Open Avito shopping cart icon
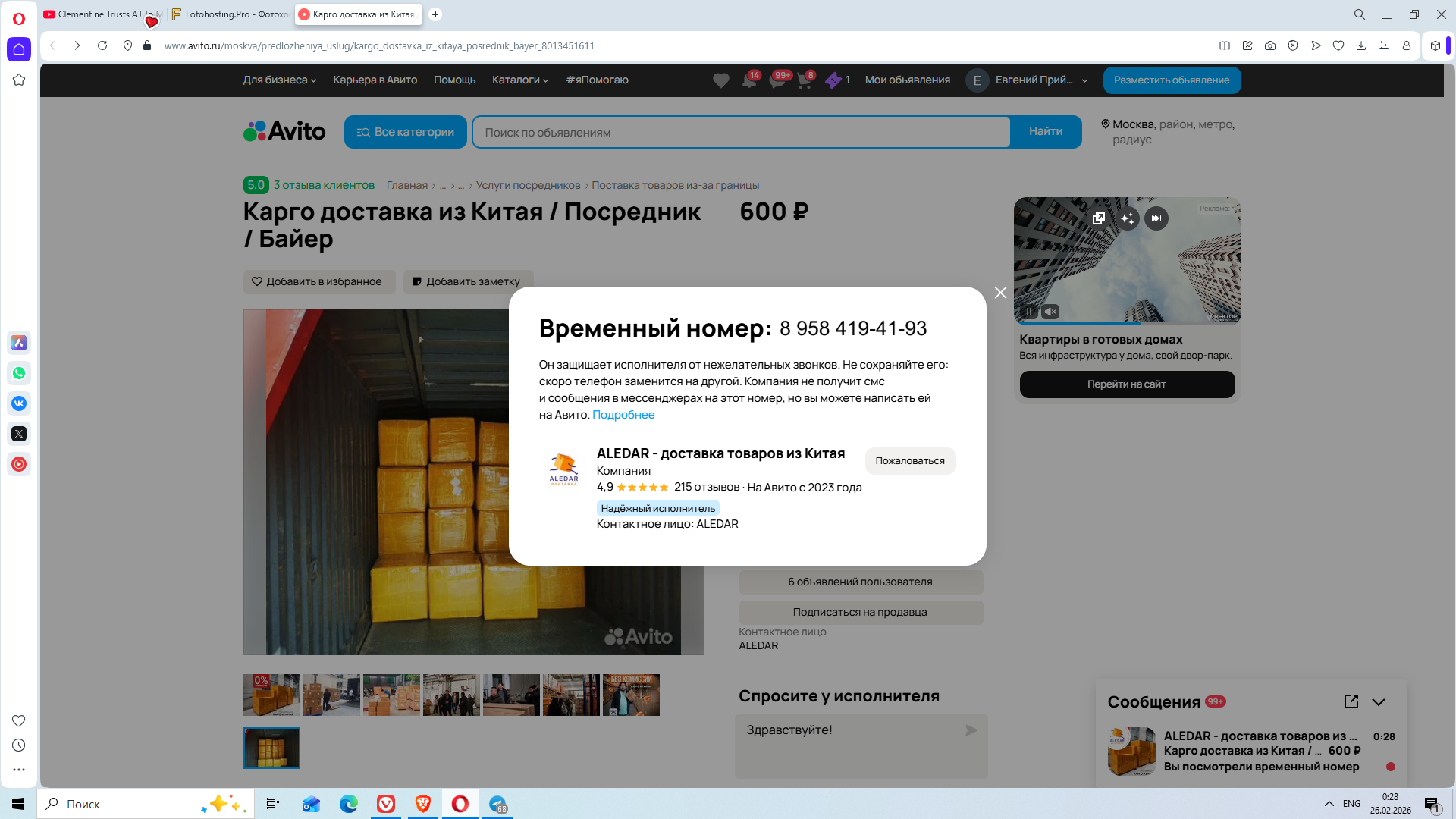Image resolution: width=1456 pixels, height=819 pixels. tap(805, 80)
